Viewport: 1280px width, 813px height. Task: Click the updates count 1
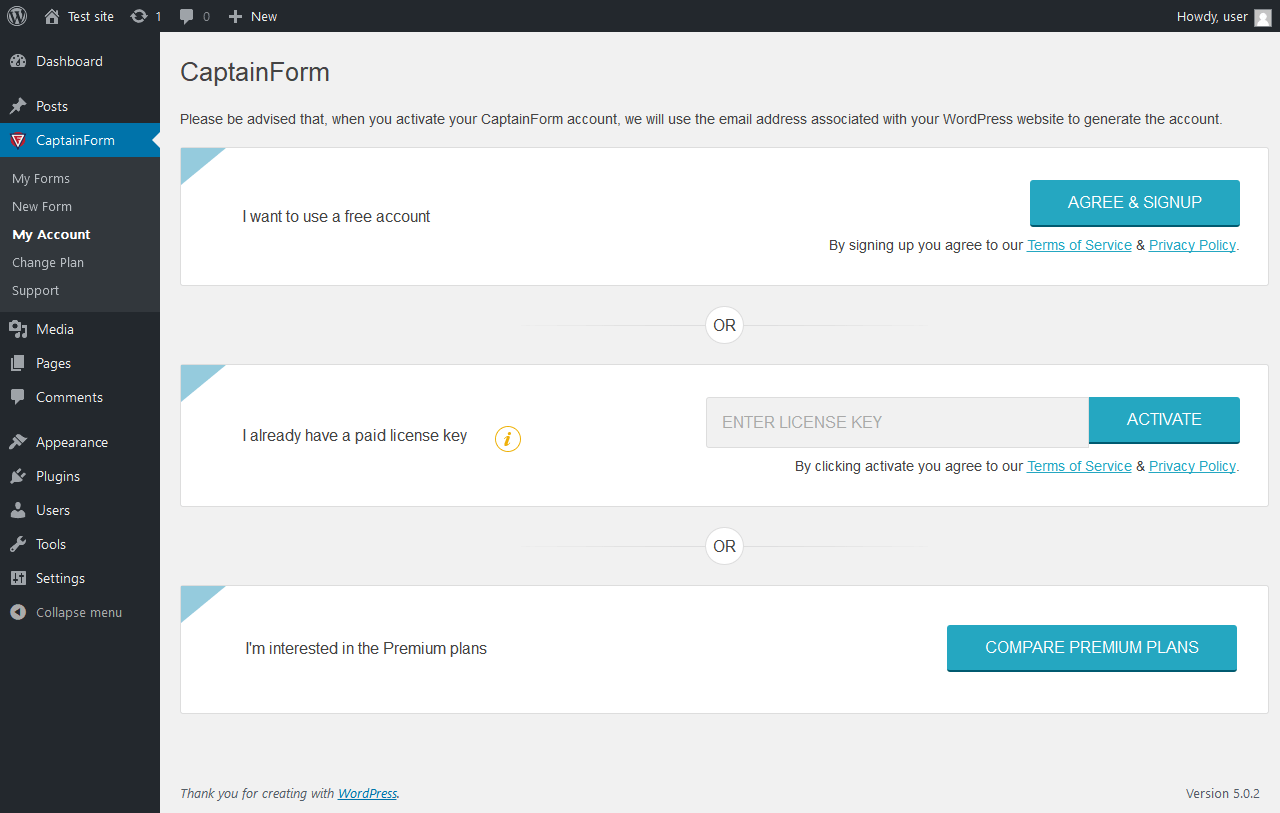(x=158, y=16)
